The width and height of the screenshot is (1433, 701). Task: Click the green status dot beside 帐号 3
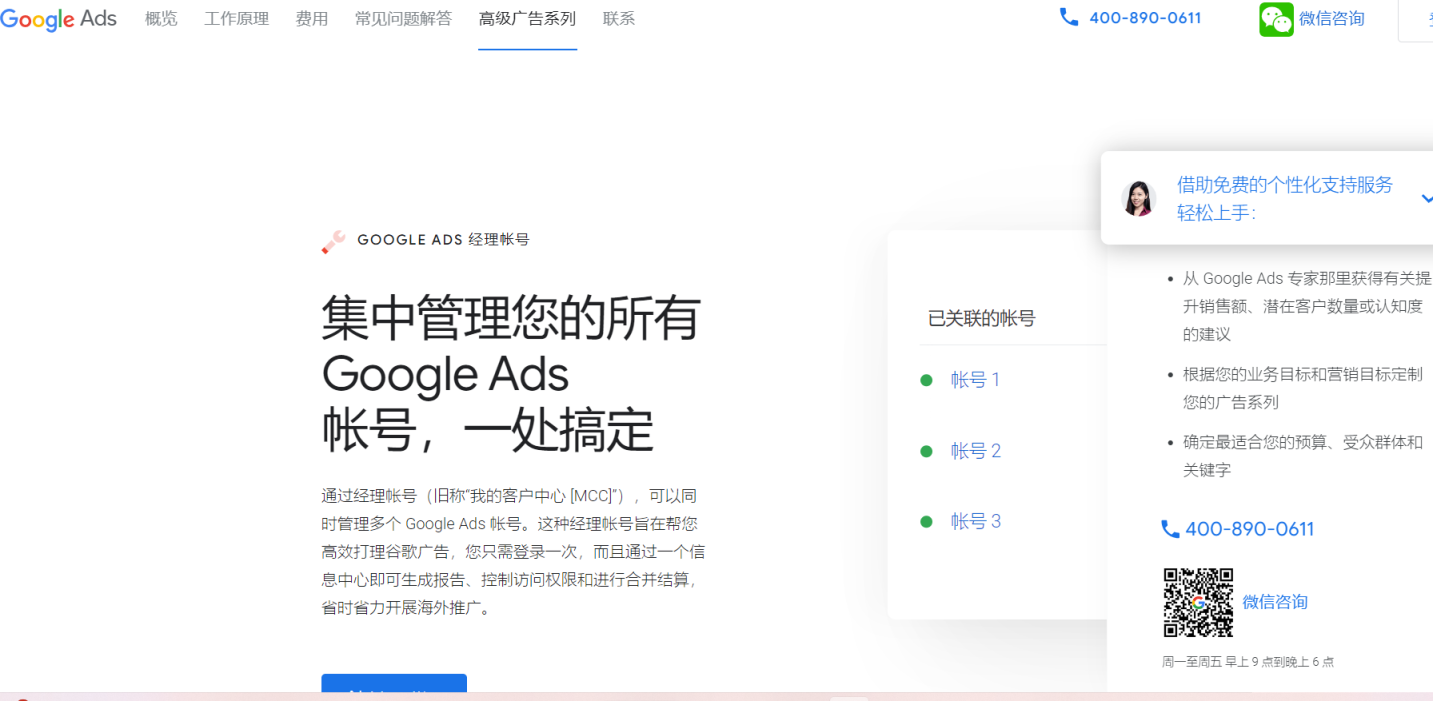click(x=925, y=521)
